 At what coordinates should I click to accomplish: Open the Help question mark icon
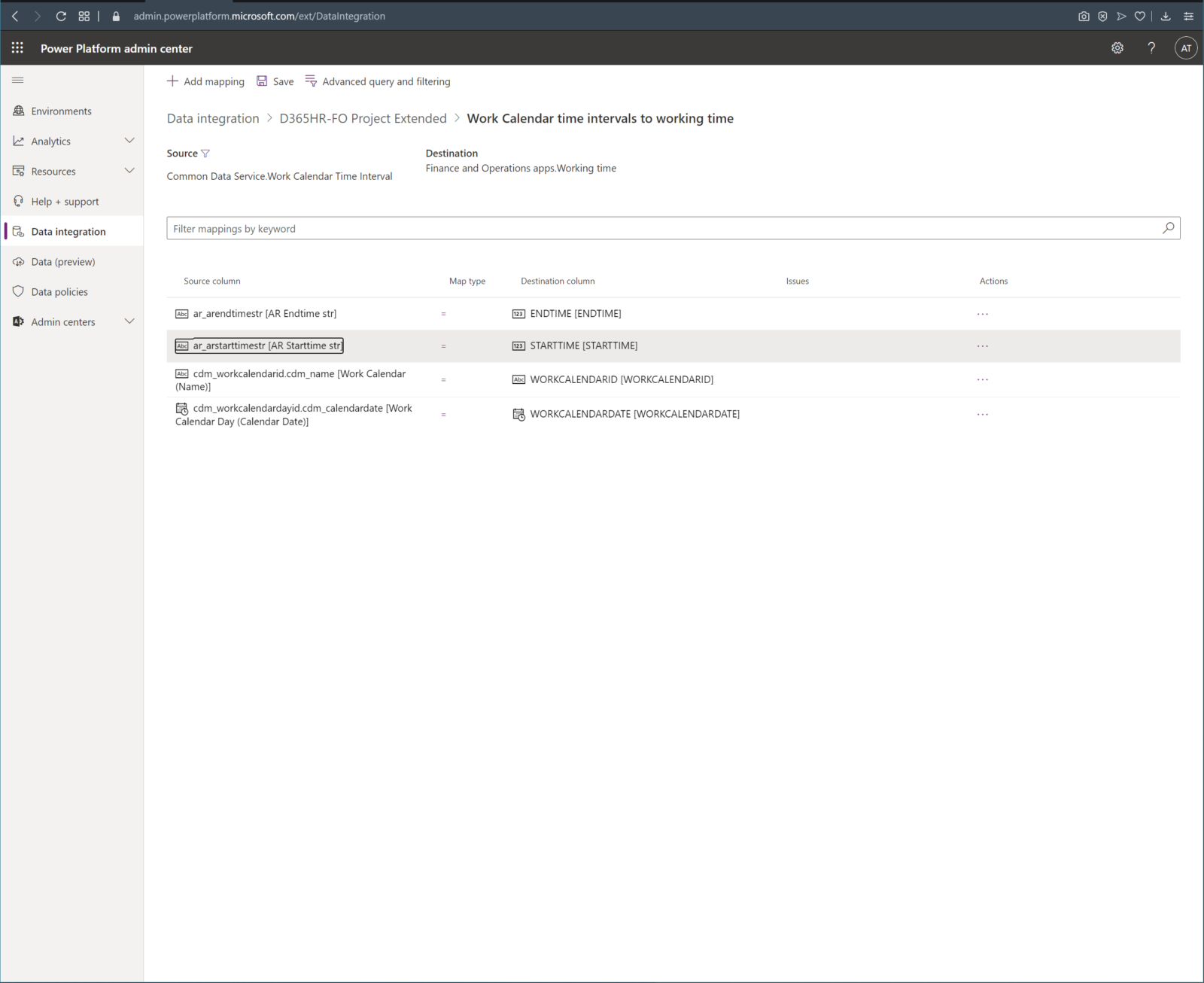coord(1151,47)
